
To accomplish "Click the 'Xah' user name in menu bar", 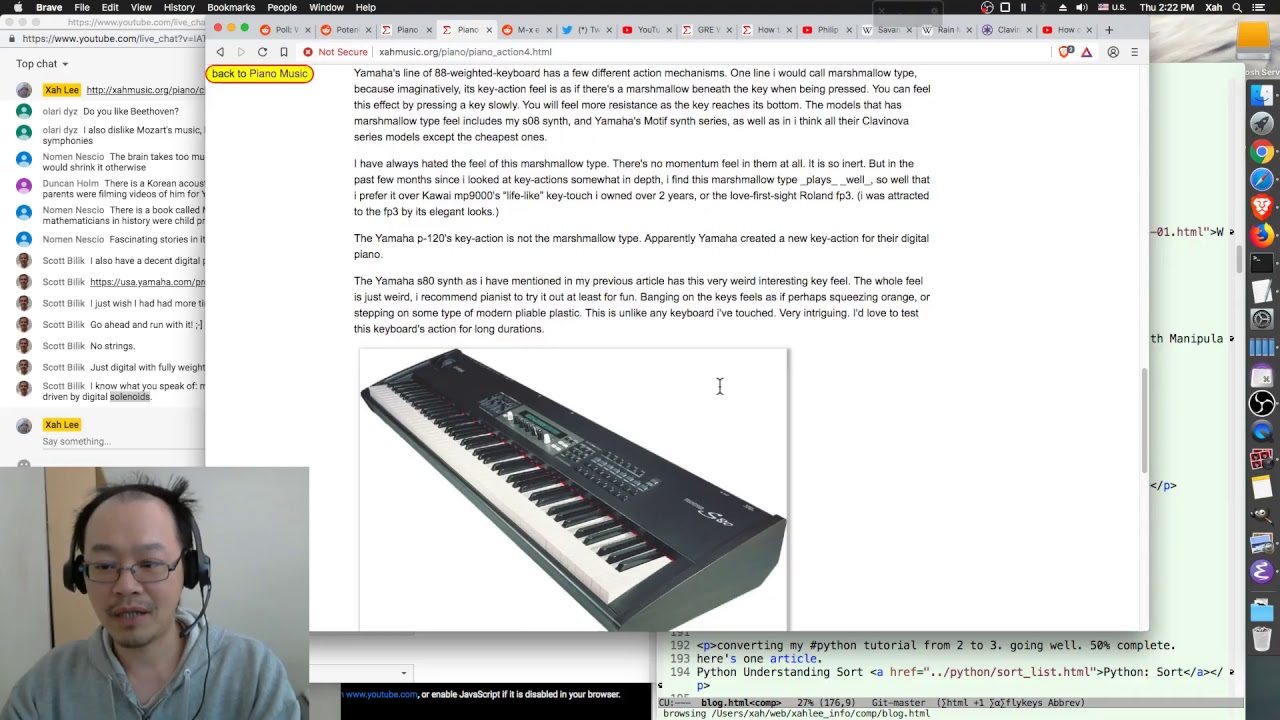I will click(x=1213, y=8).
